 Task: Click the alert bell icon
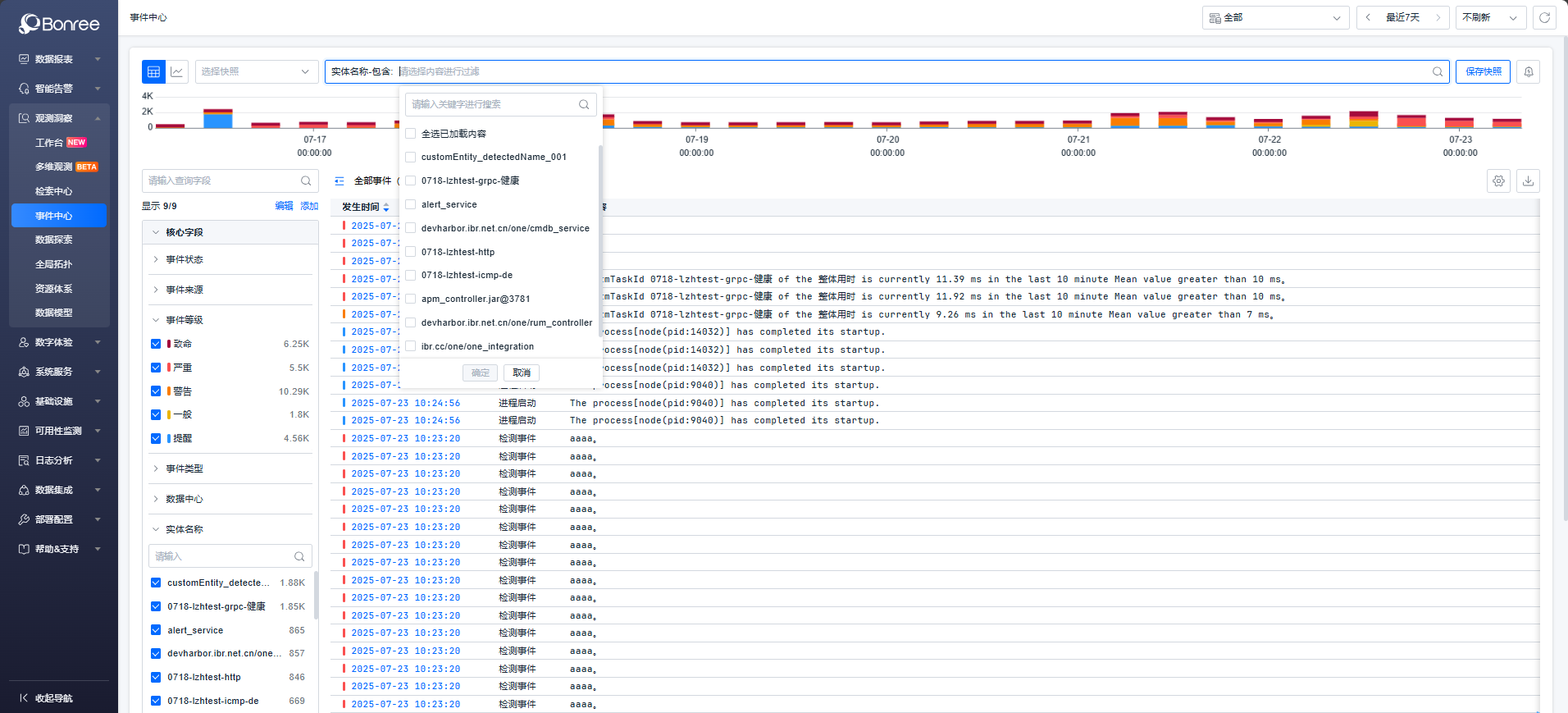1528,72
